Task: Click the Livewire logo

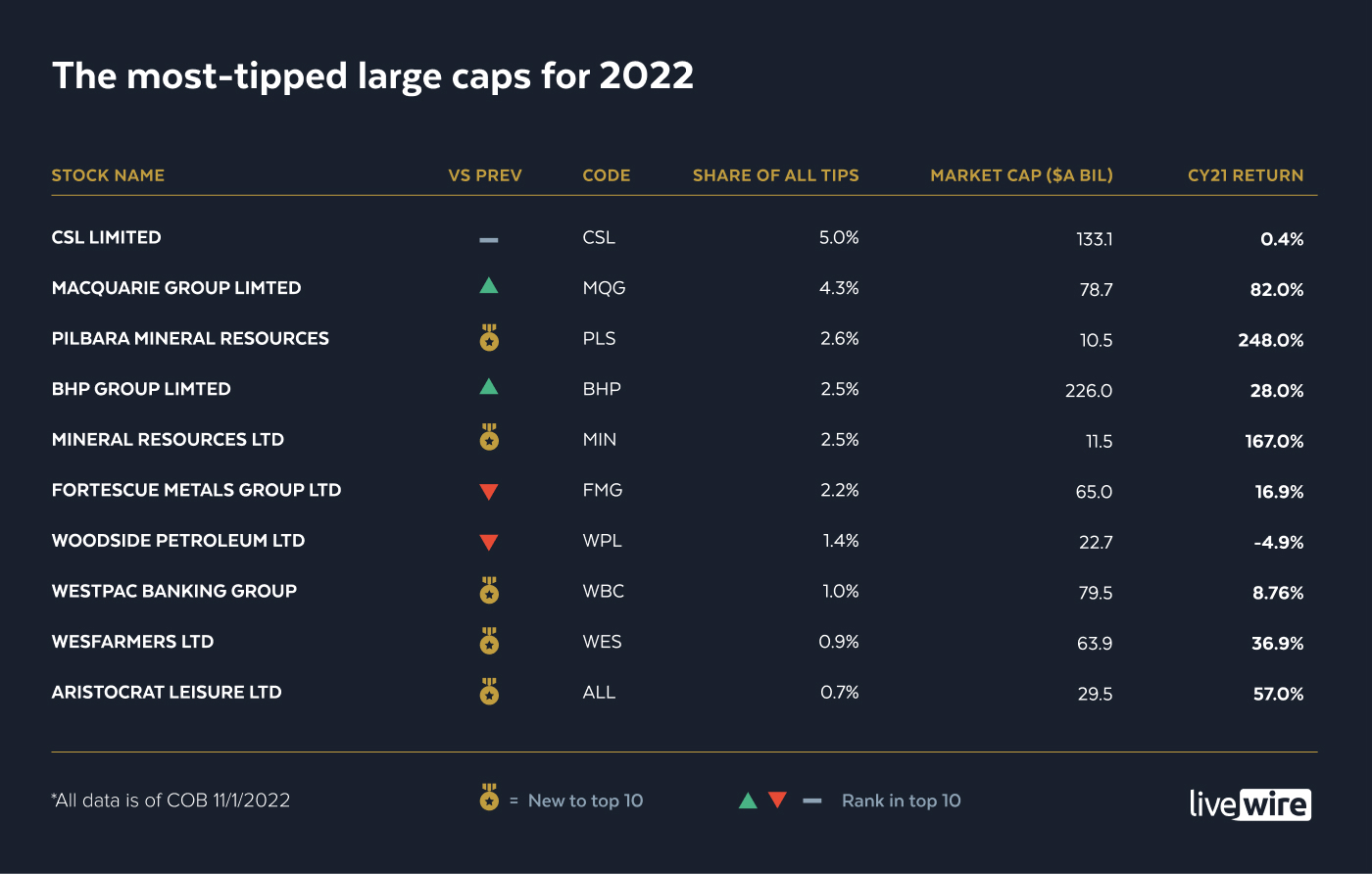Action: coord(1249,803)
